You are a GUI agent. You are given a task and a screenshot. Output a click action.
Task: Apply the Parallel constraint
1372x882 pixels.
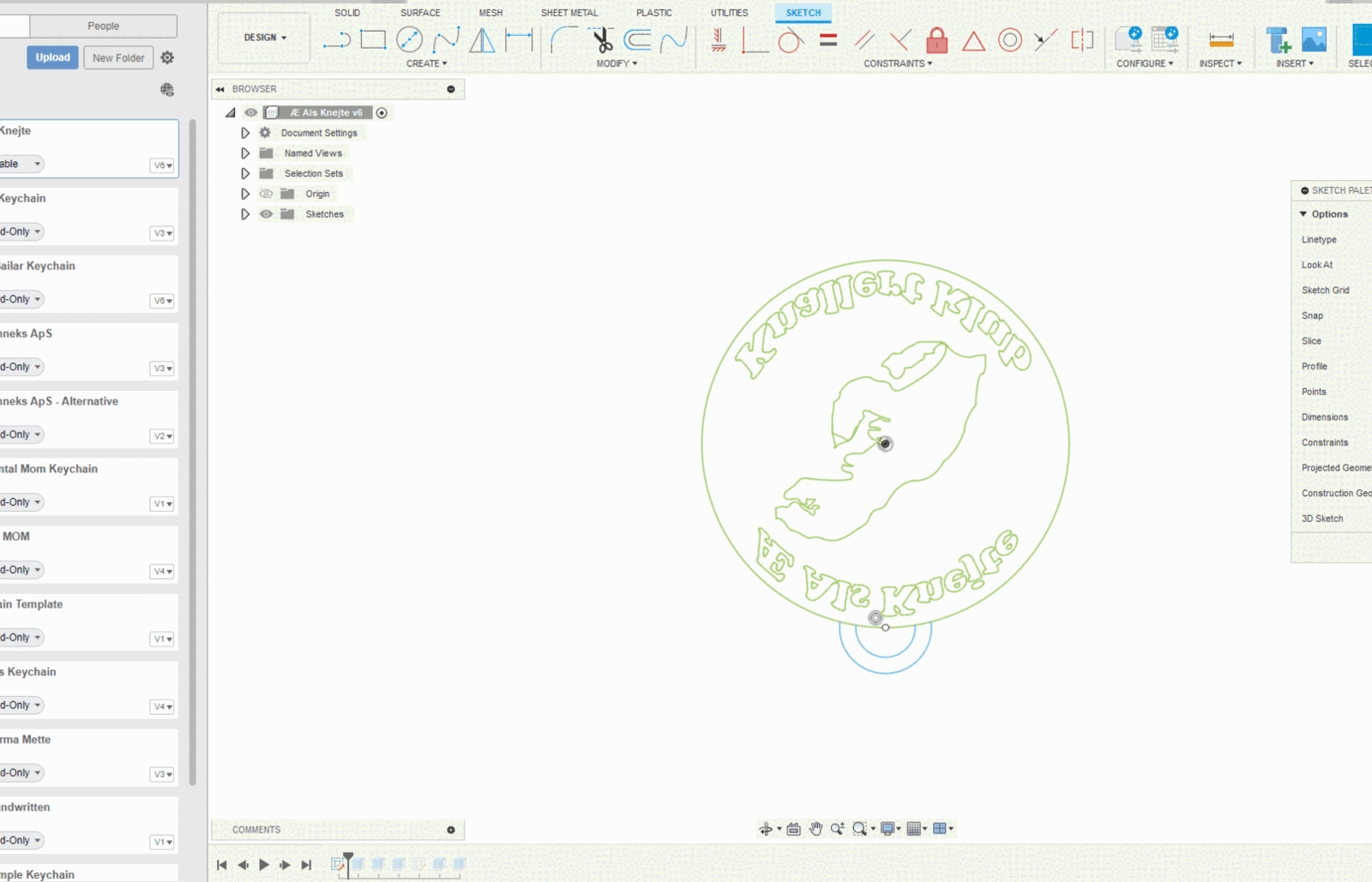tap(864, 39)
